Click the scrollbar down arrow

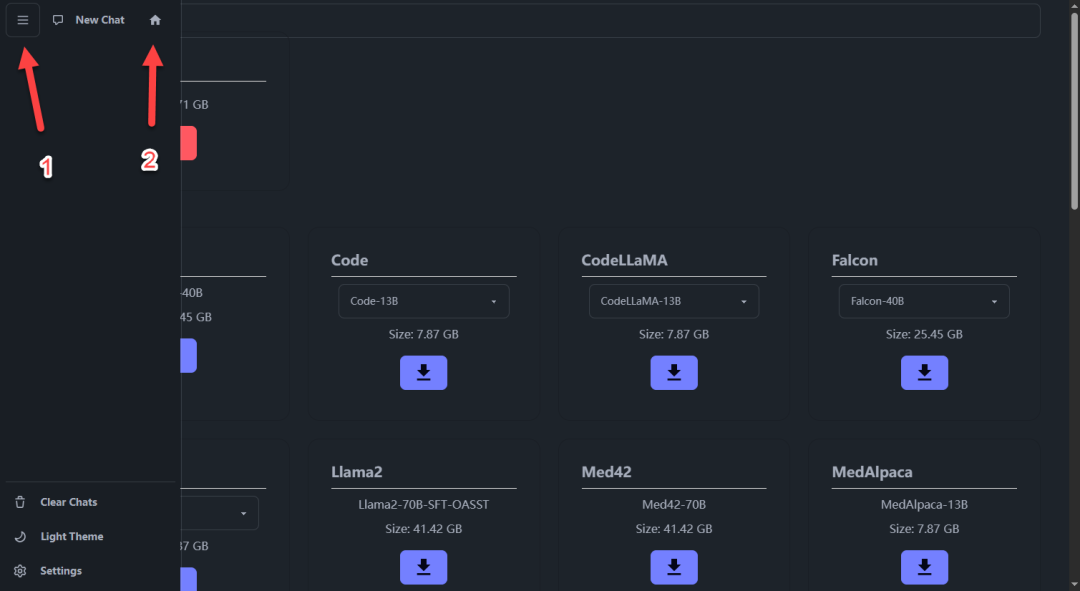coord(1074,585)
